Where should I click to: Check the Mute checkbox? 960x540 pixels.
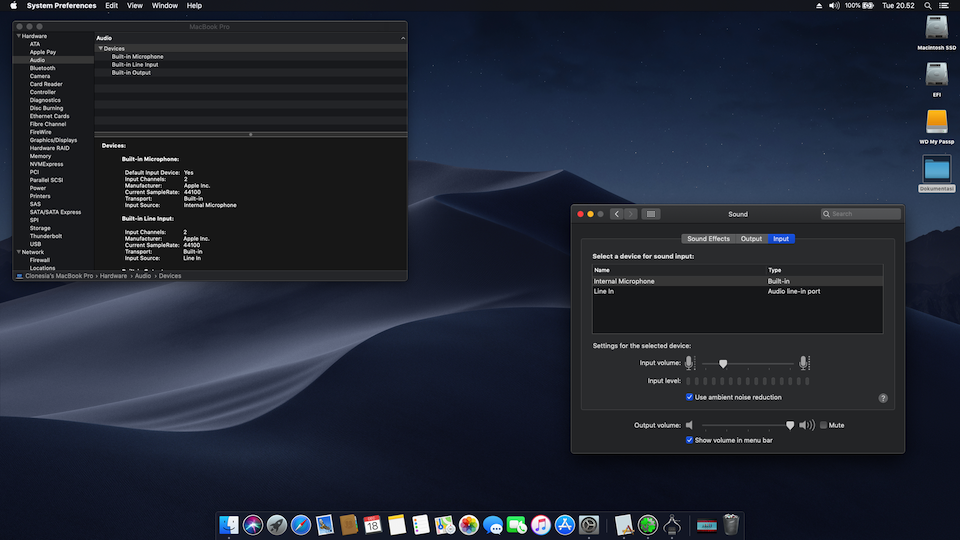coord(824,425)
